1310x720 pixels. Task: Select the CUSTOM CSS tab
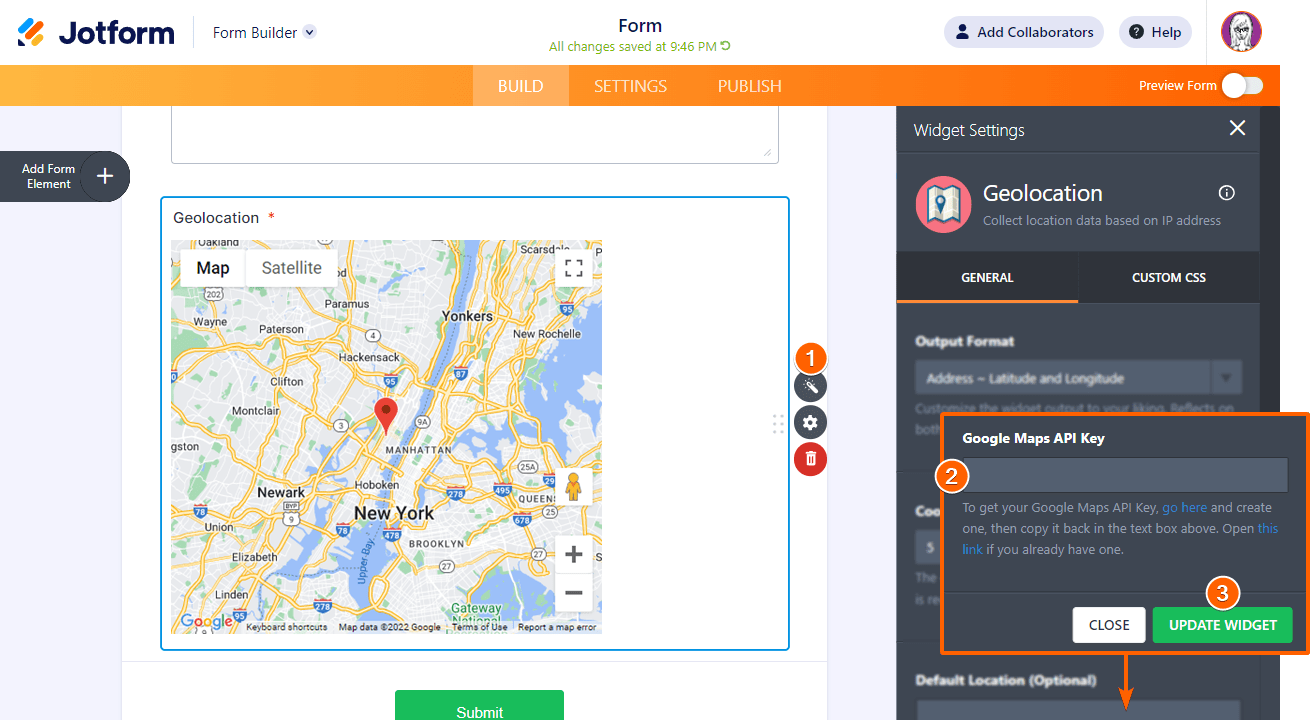[1169, 278]
